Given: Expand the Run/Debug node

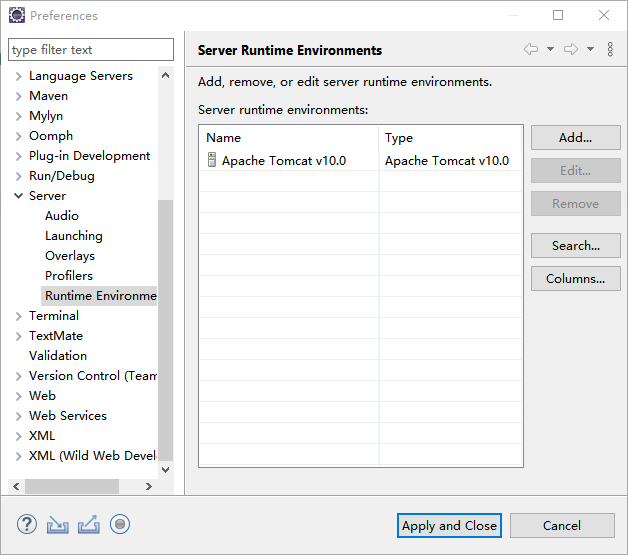Looking at the screenshot, I should pyautogui.click(x=18, y=176).
